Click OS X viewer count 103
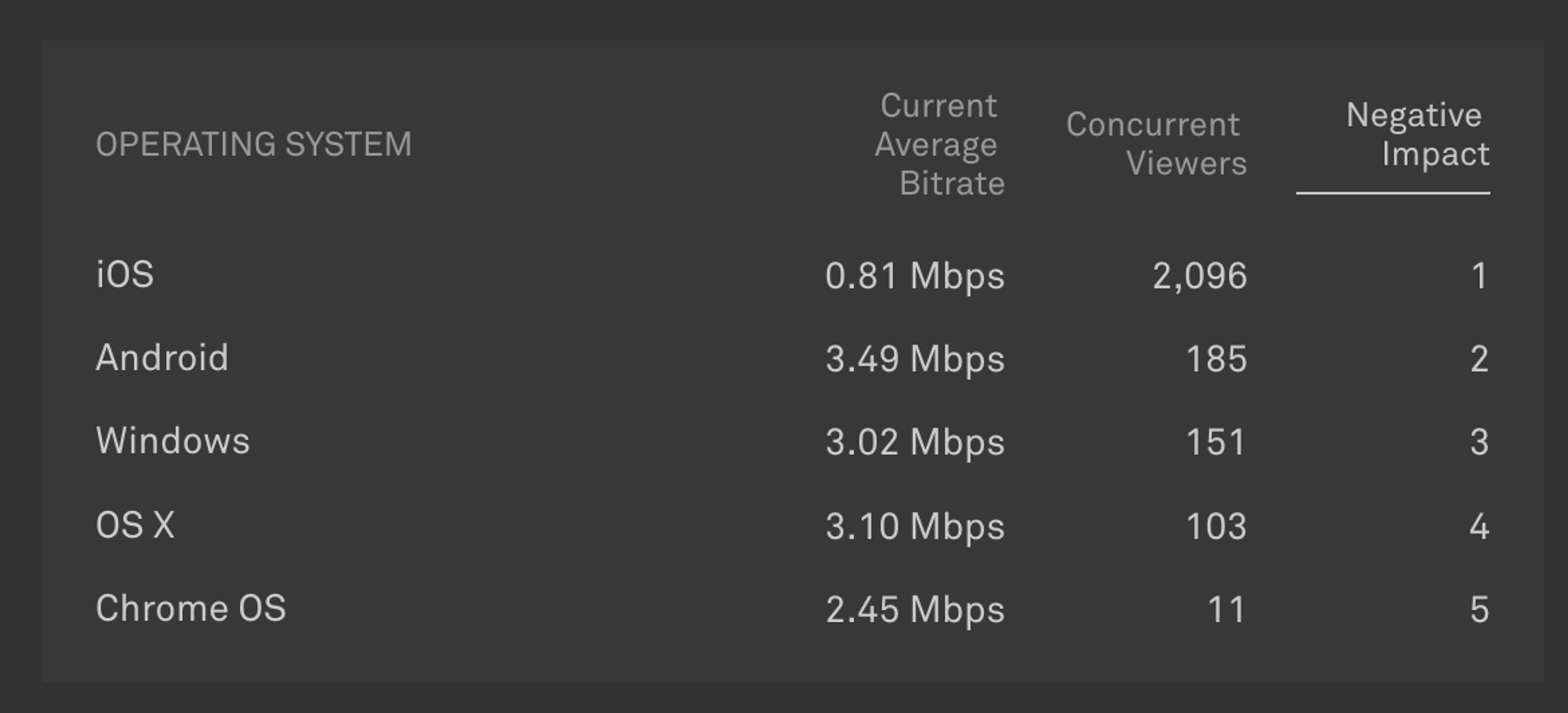Screen dimensions: 1568x713 pos(1217,526)
